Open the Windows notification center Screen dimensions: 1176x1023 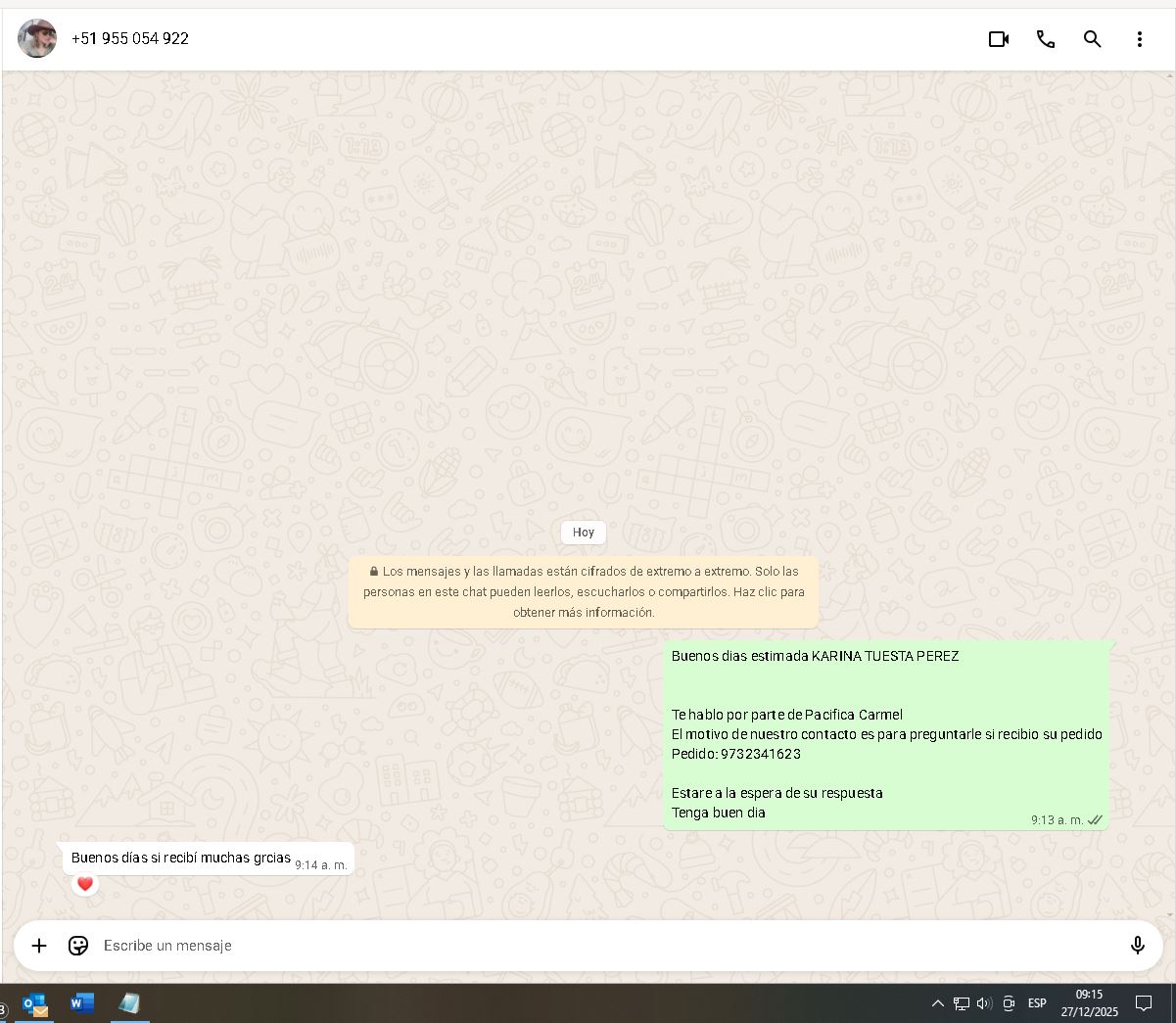[1143, 1003]
